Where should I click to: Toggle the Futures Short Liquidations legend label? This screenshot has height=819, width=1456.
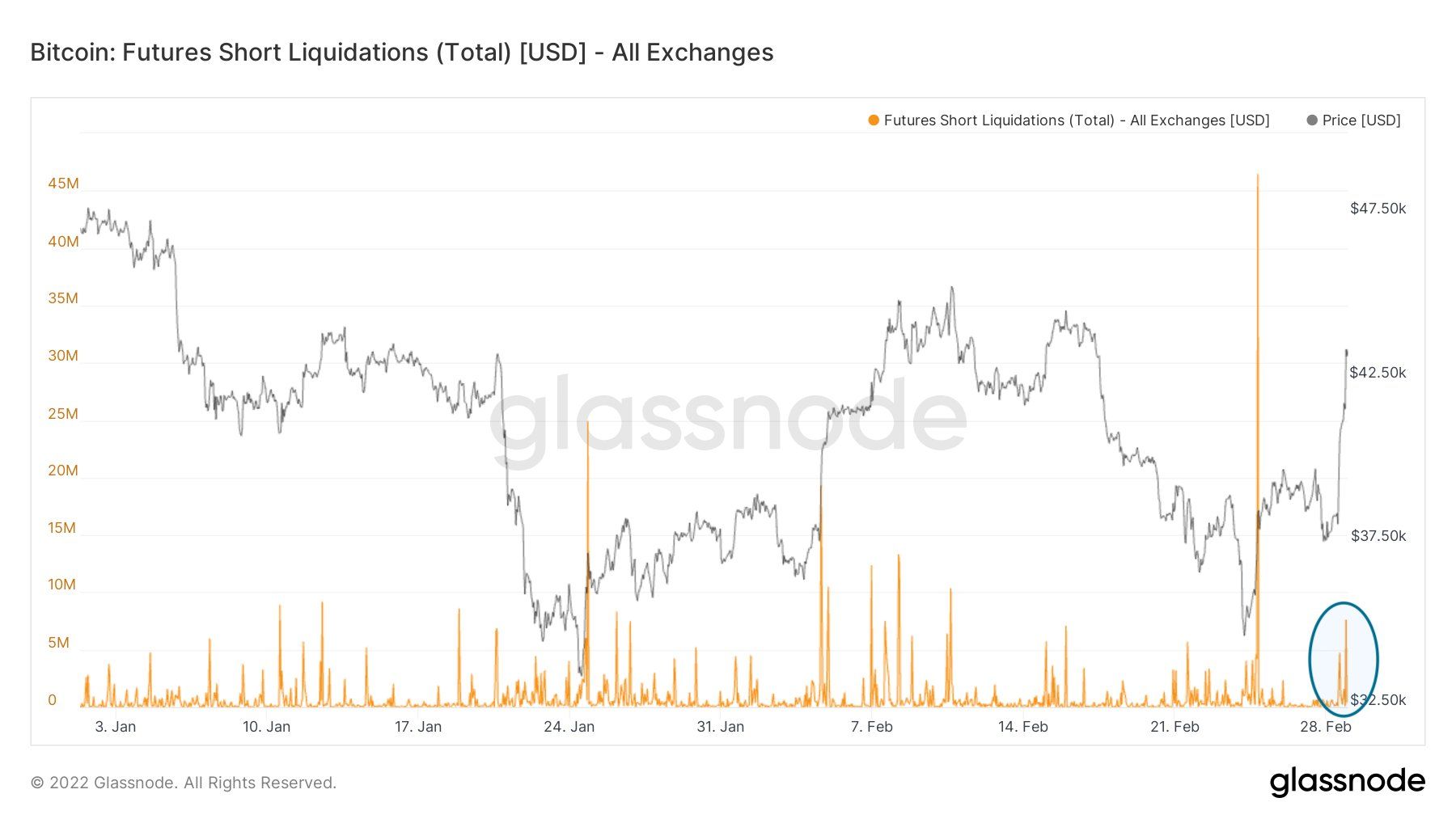pos(1077,120)
